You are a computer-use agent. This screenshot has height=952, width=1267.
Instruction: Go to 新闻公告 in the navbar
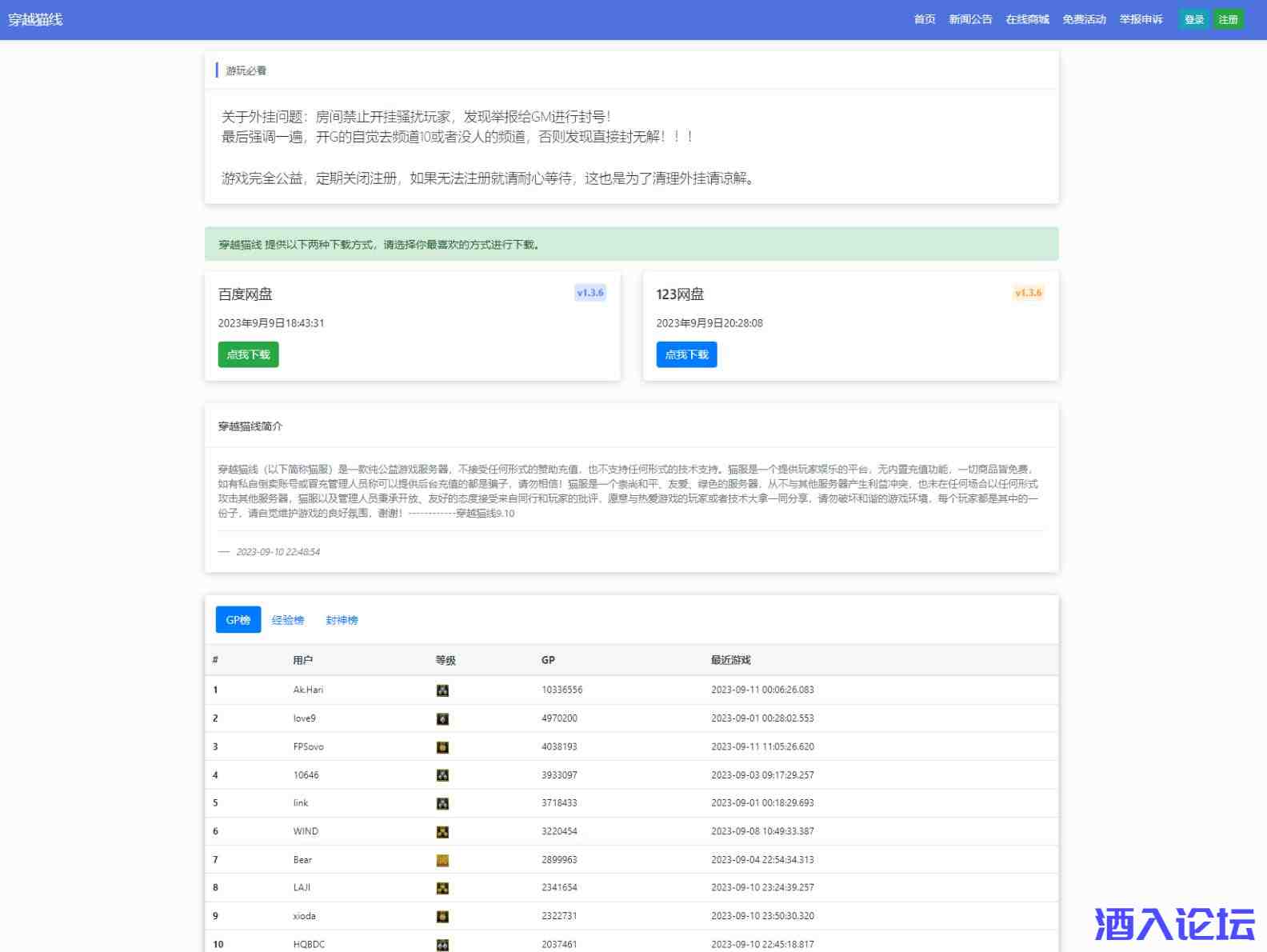coord(970,19)
